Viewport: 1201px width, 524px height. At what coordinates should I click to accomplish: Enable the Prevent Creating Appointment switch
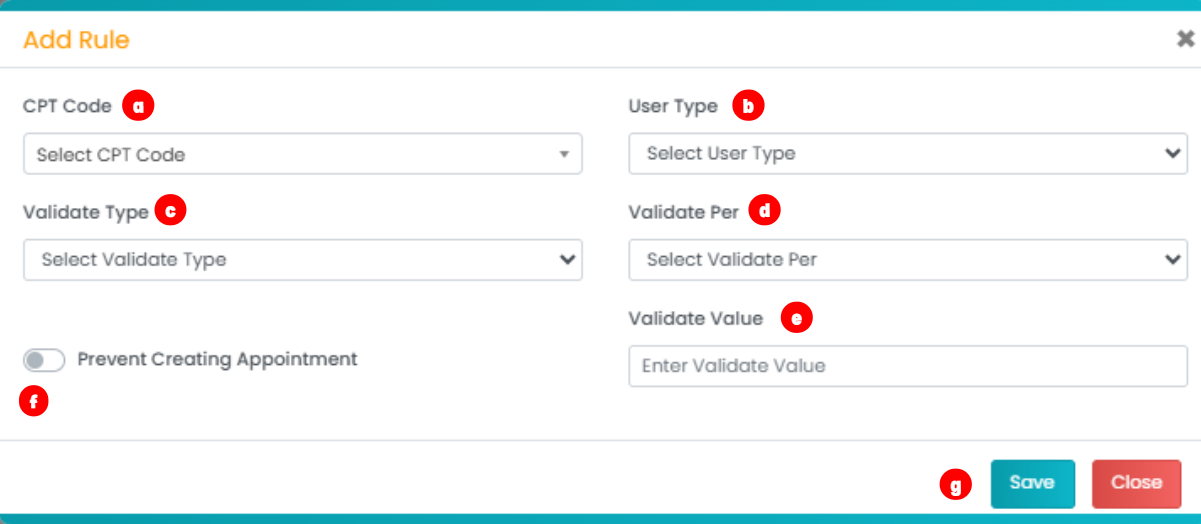[x=44, y=360]
